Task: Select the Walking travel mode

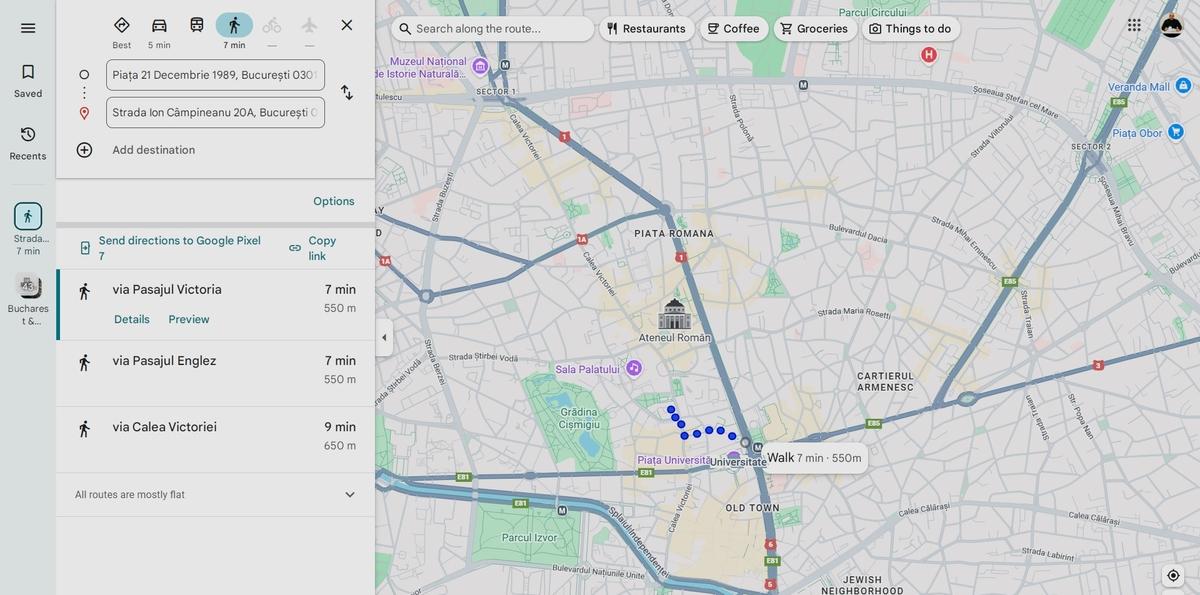Action: pyautogui.click(x=234, y=26)
